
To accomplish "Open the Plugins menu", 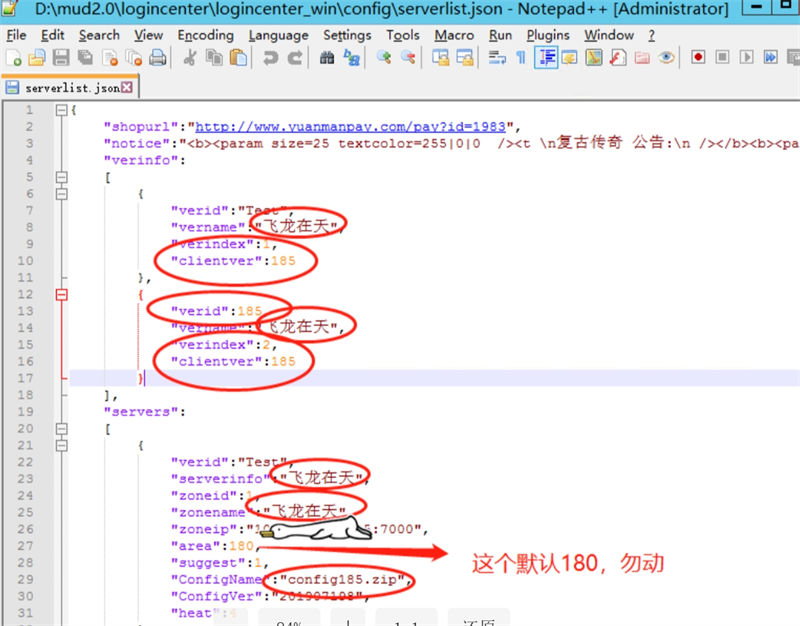I will (x=547, y=35).
